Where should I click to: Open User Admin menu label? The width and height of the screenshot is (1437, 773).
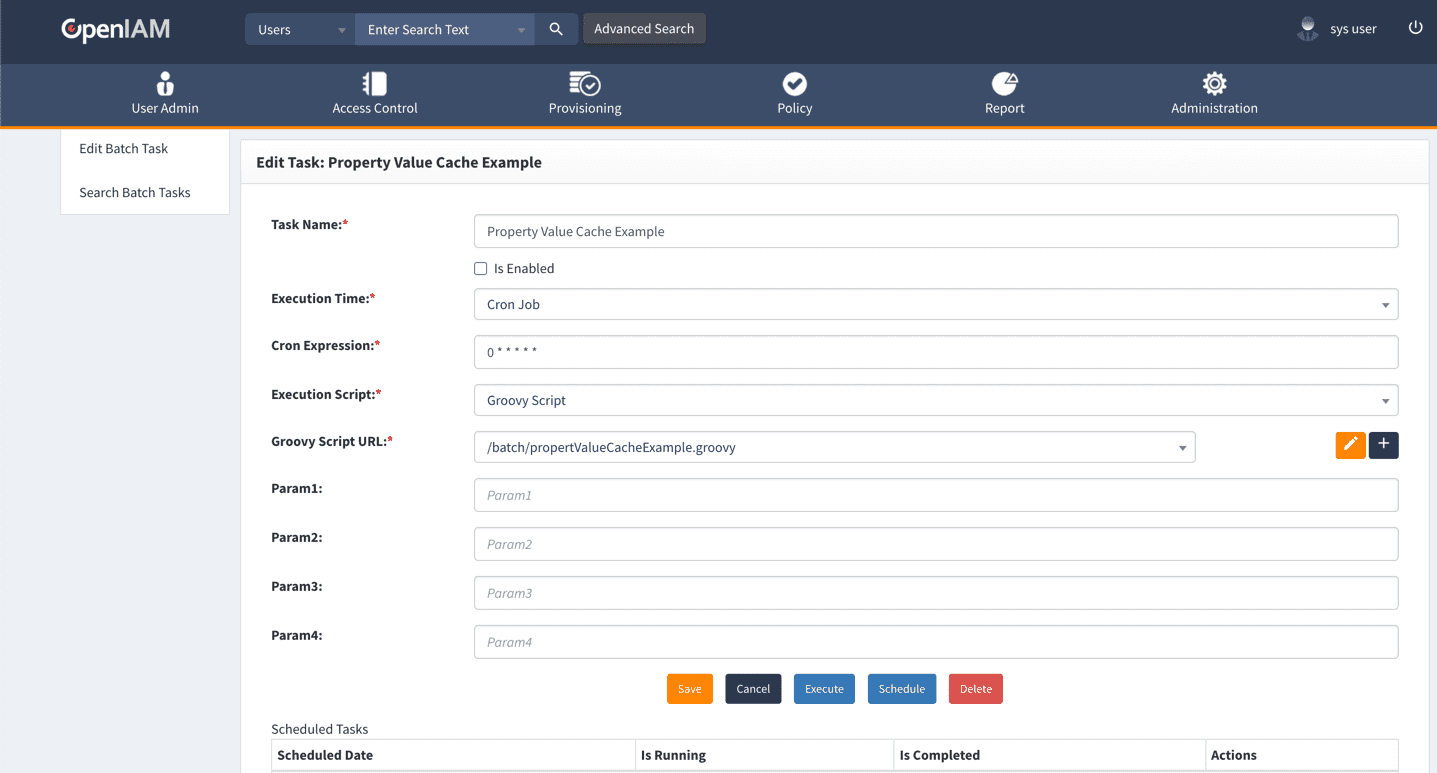click(x=165, y=108)
